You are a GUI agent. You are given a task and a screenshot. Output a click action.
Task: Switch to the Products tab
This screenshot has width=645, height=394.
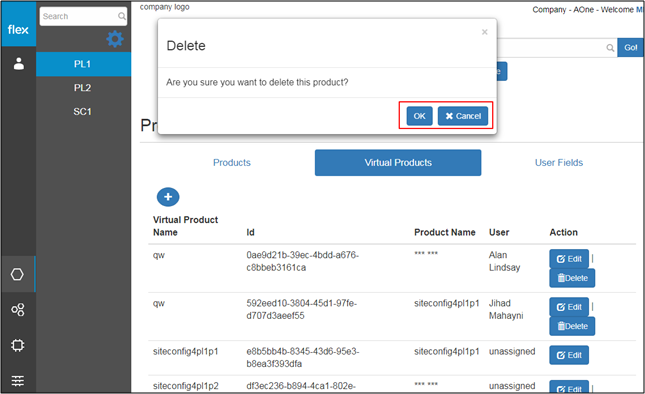click(232, 162)
